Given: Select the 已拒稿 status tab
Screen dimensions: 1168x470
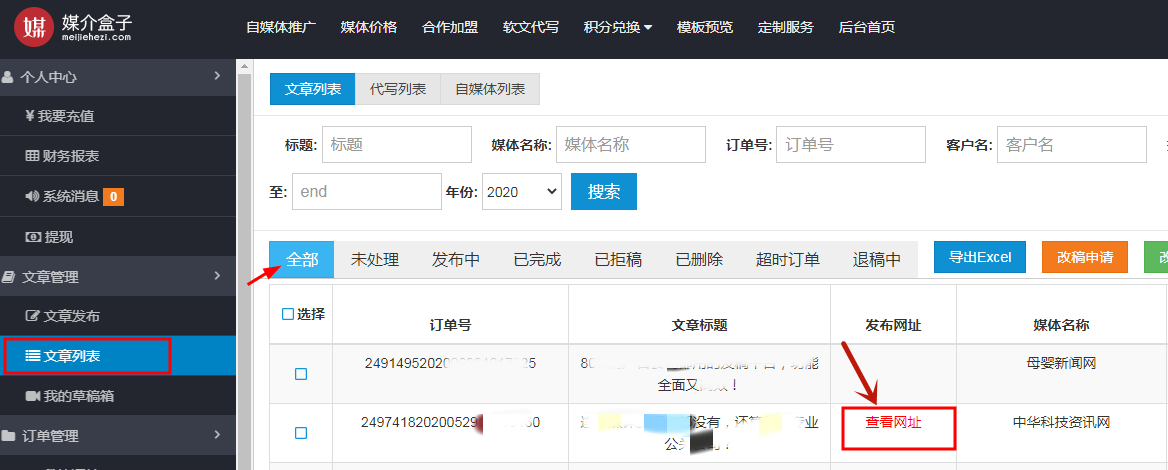Looking at the screenshot, I should click(x=618, y=259).
